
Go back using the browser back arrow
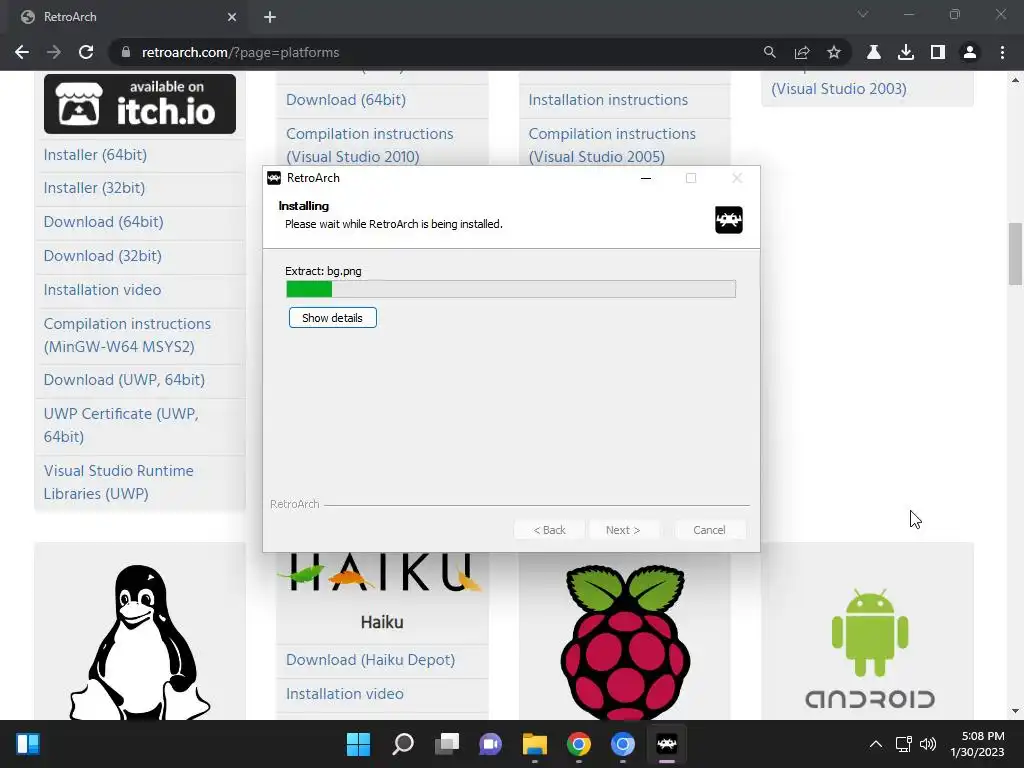pos(22,52)
